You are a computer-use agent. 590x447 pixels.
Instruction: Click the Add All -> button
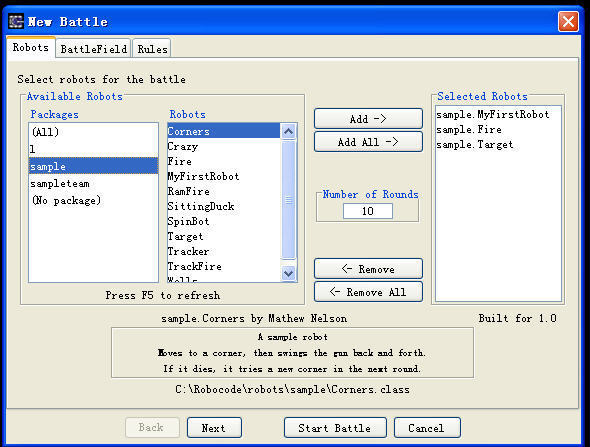[368, 142]
